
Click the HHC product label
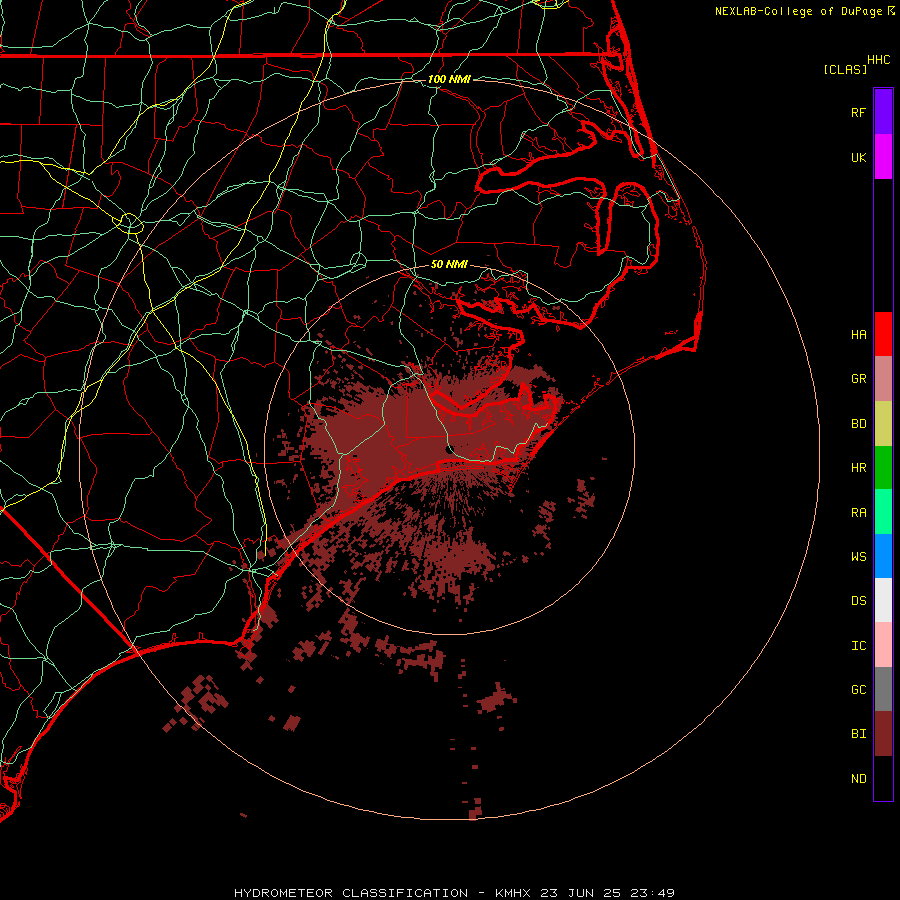pyautogui.click(x=878, y=60)
